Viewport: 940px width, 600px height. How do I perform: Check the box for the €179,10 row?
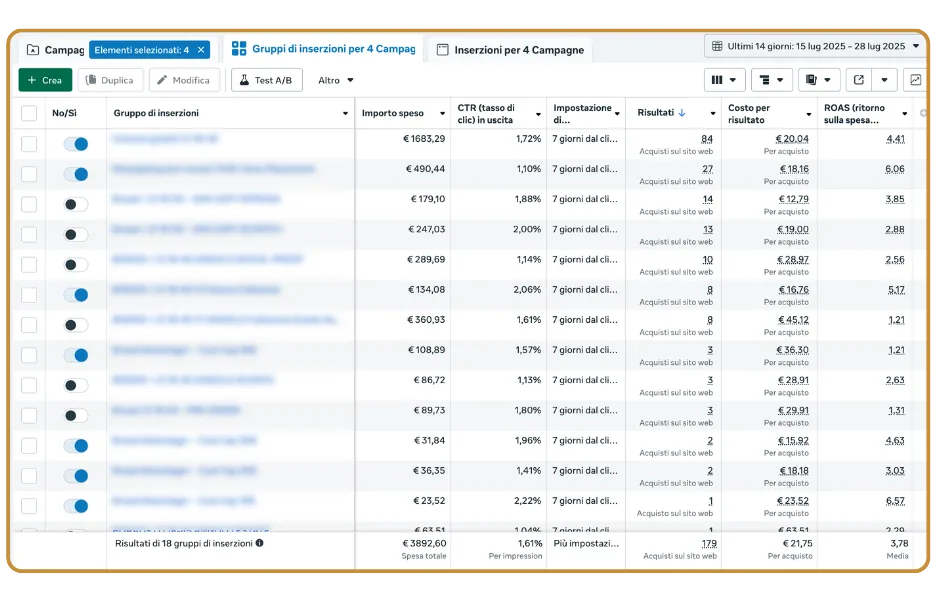(x=29, y=204)
